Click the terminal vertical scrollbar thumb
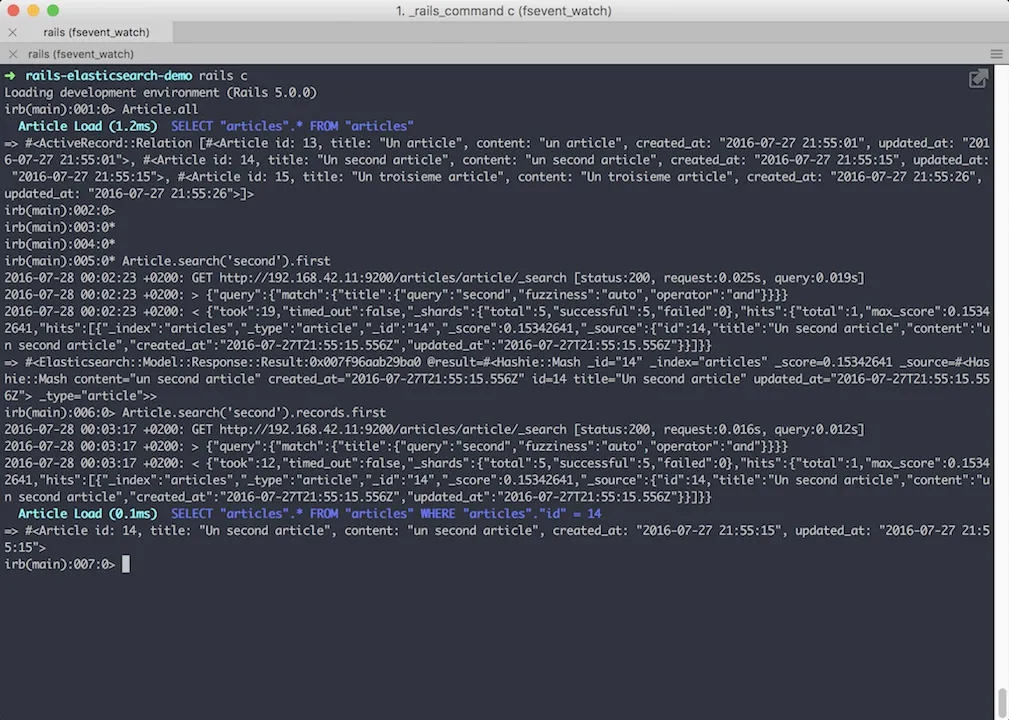Viewport: 1009px width, 720px height. coord(1002,703)
